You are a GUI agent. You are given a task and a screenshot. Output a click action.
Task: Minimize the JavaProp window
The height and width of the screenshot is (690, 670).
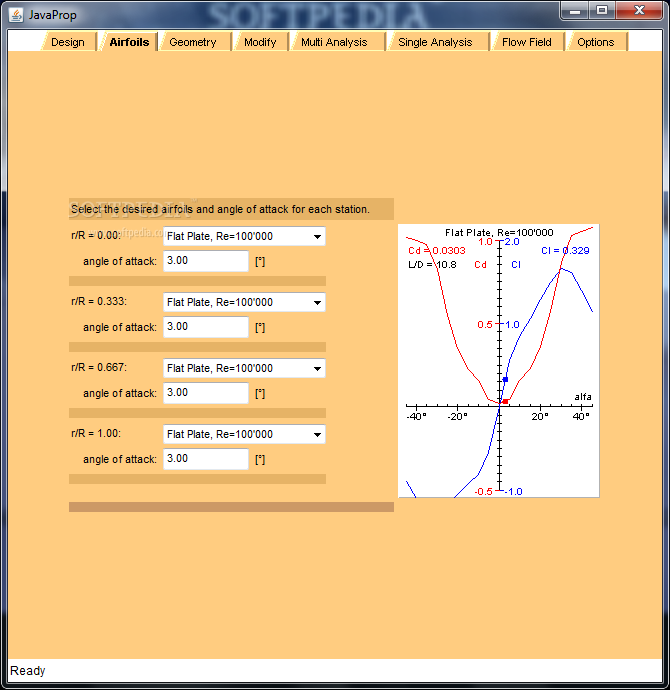tap(575, 11)
